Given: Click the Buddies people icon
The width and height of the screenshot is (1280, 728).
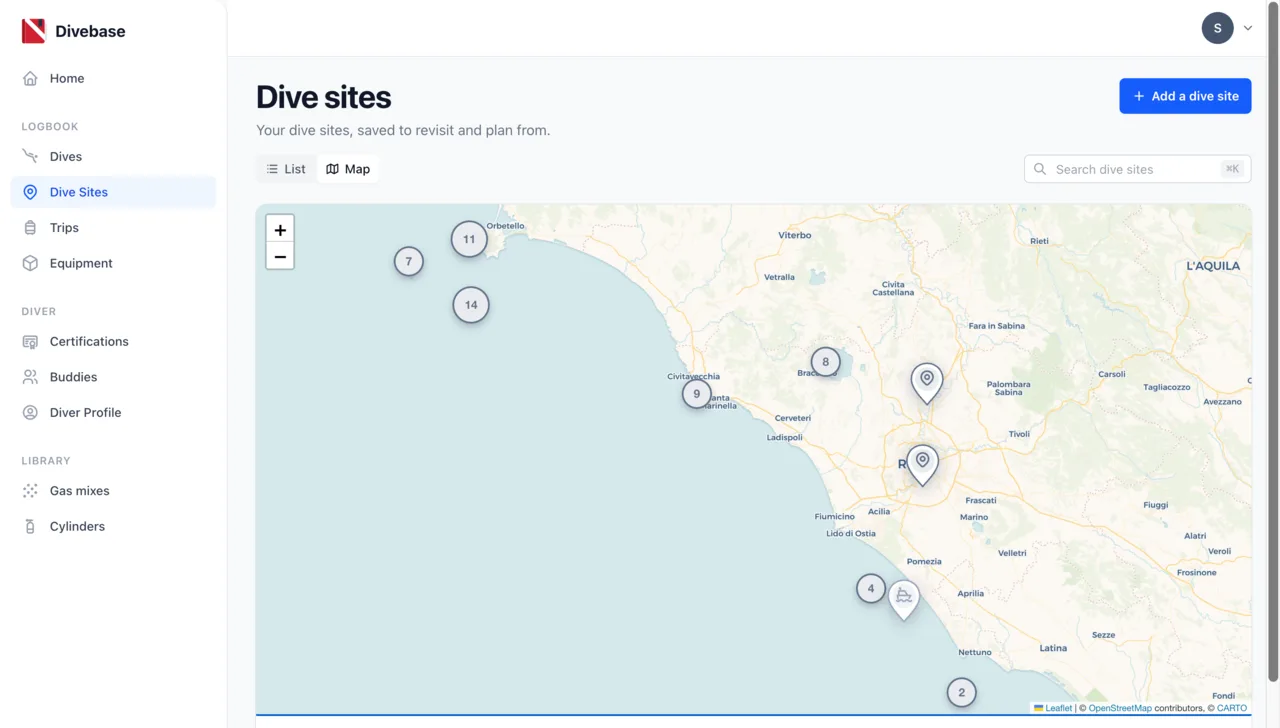Looking at the screenshot, I should [x=30, y=377].
